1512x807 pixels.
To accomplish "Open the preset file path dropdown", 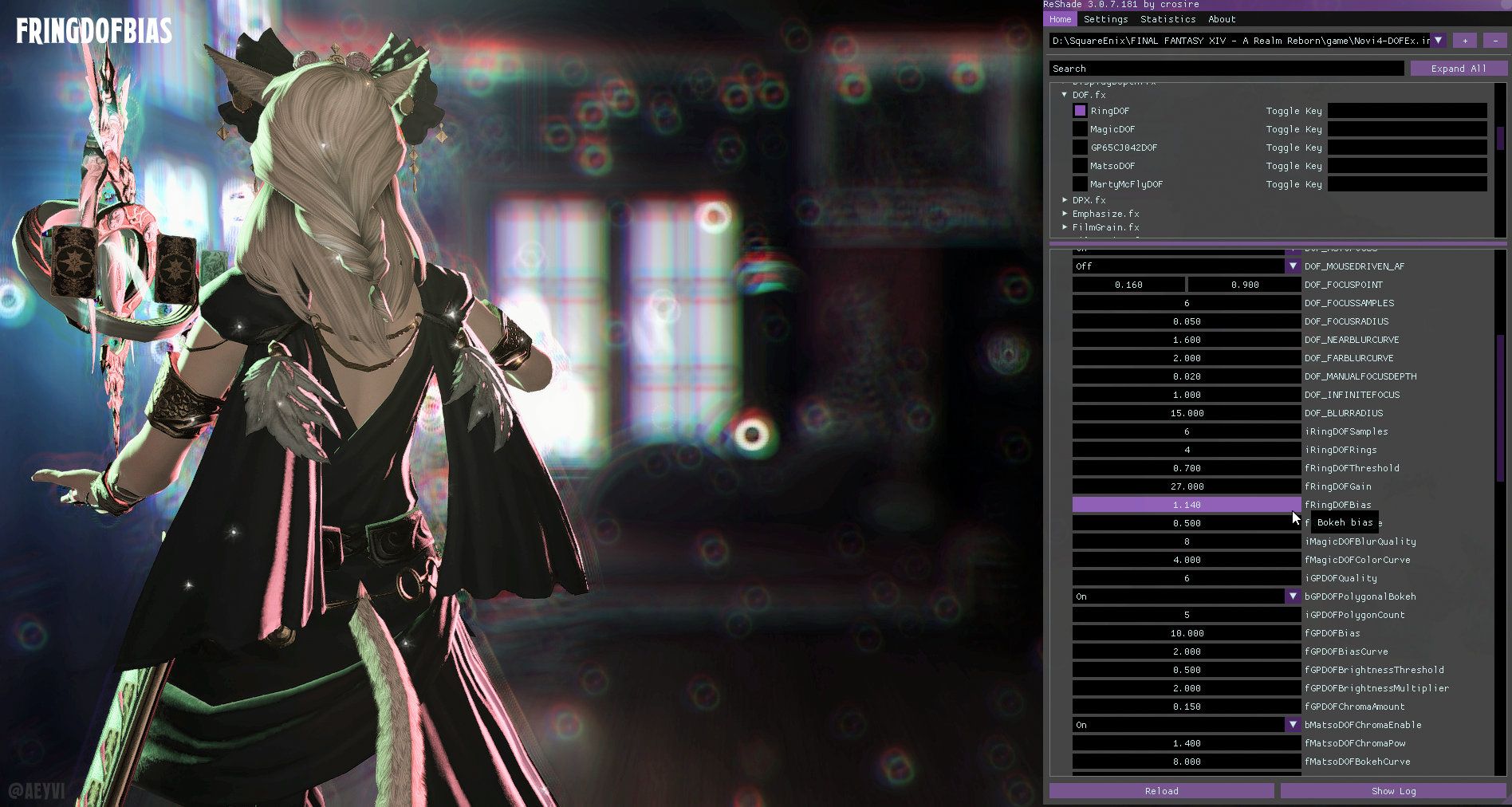I will point(1439,40).
